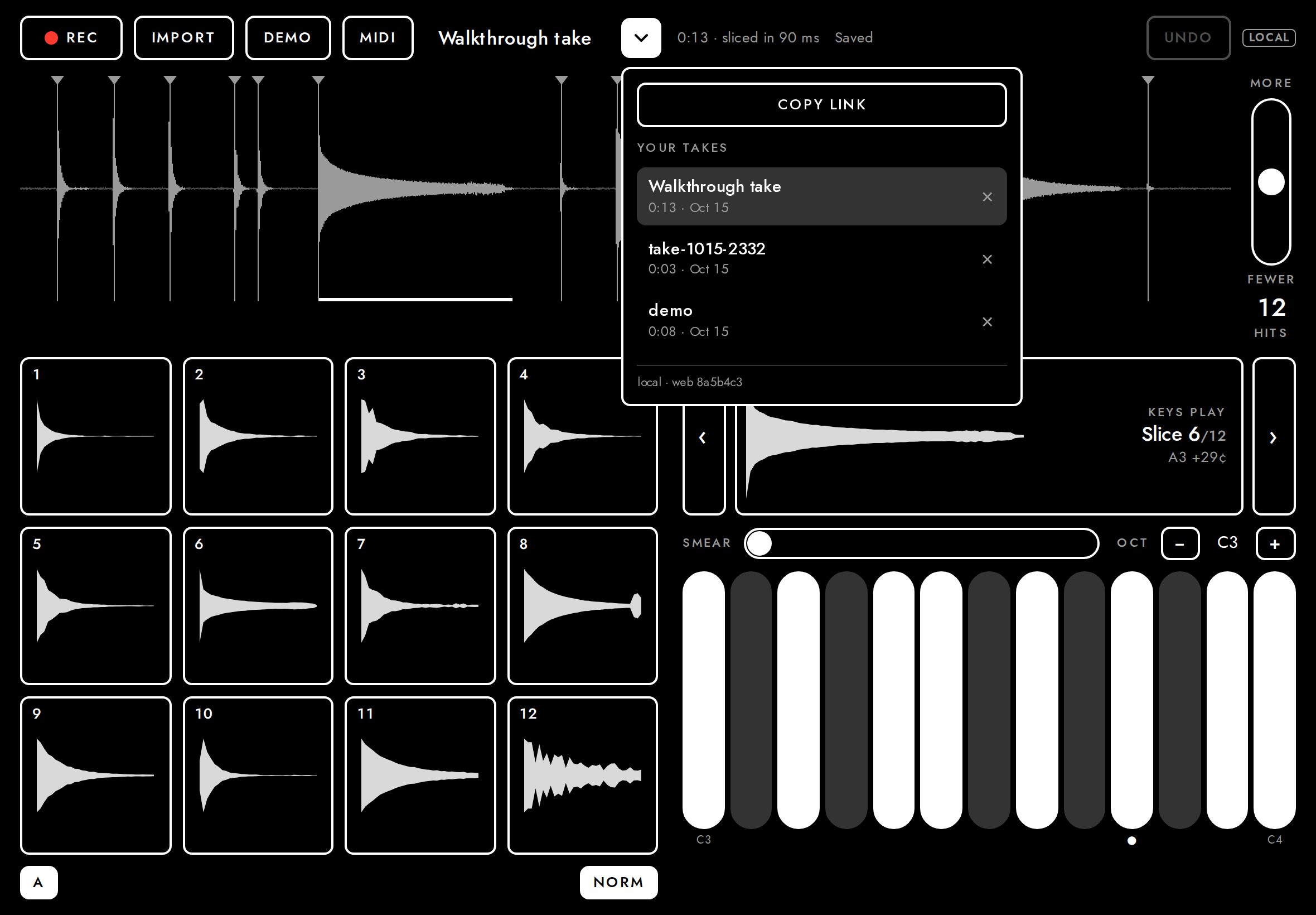Click the COPY LINK button
The height and width of the screenshot is (915, 1316).
point(821,105)
